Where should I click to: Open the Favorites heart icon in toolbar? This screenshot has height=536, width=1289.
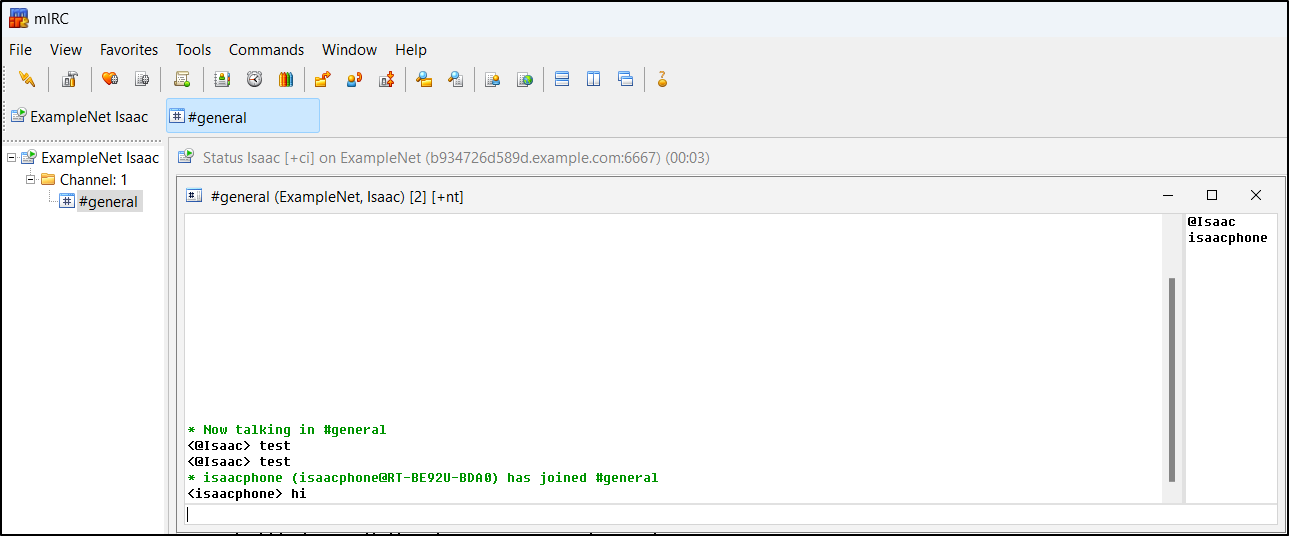pyautogui.click(x=110, y=79)
